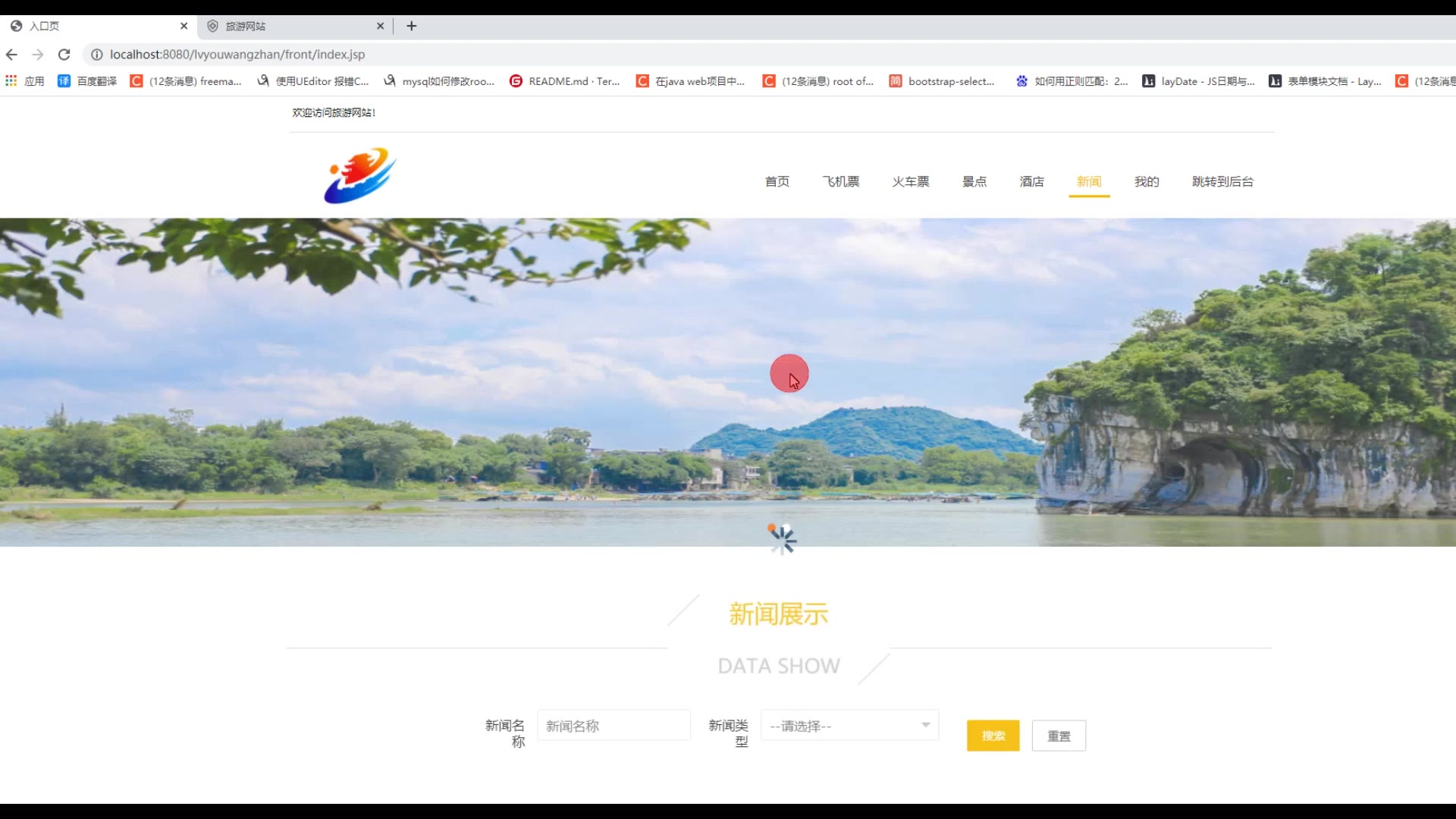Switch to the 旅游网站 browser tab
1456x819 pixels.
[x=288, y=26]
